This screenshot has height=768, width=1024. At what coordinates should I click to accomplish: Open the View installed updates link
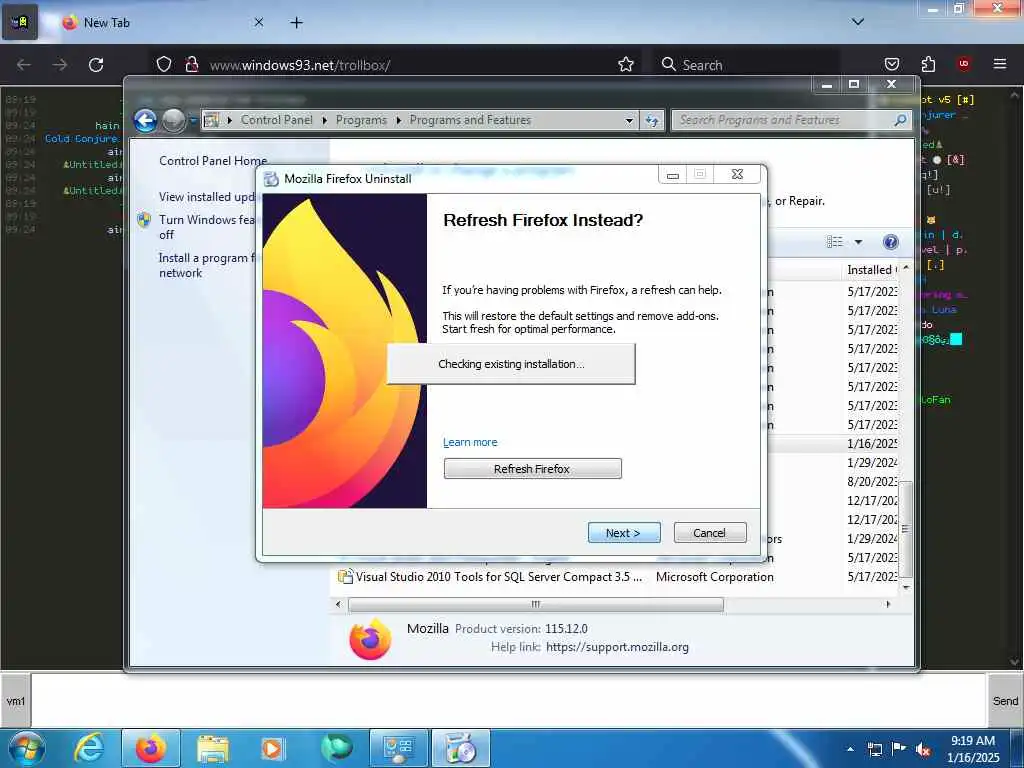click(x=206, y=197)
